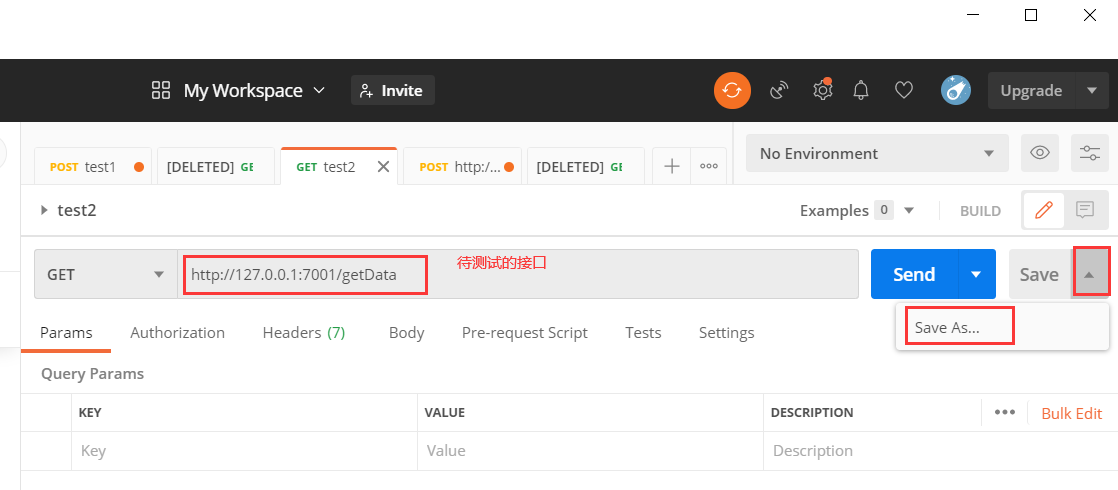
Task: Click the VALUE column header
Action: [444, 412]
